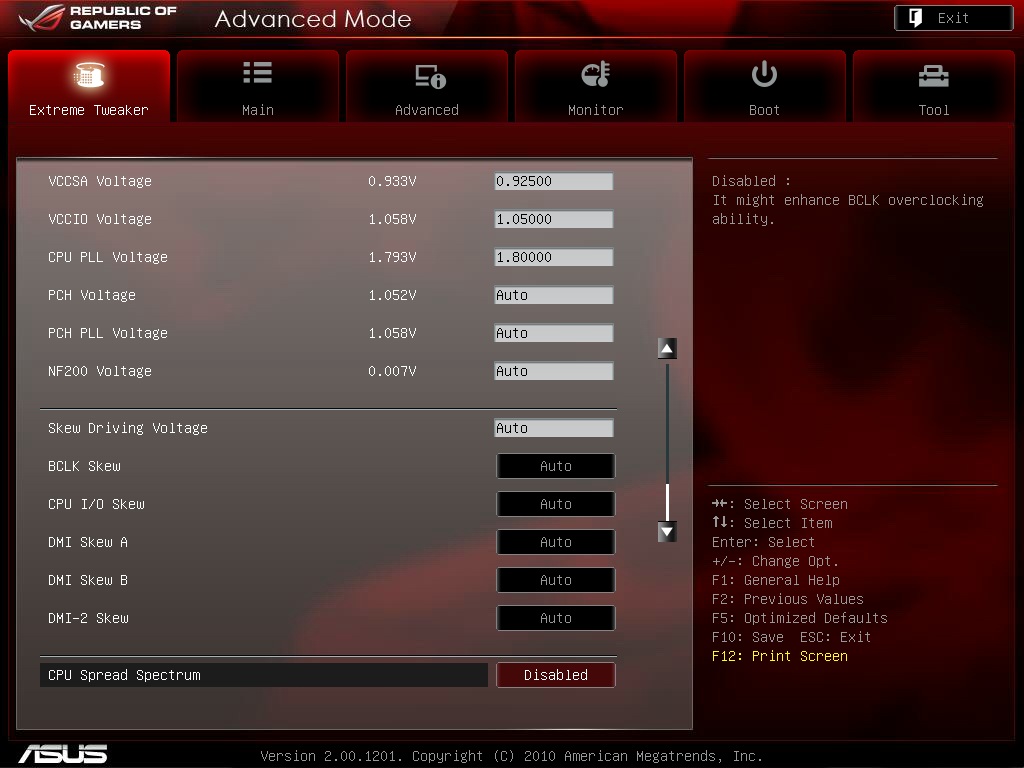
Task: Switch to the Main tab
Action: (258, 86)
